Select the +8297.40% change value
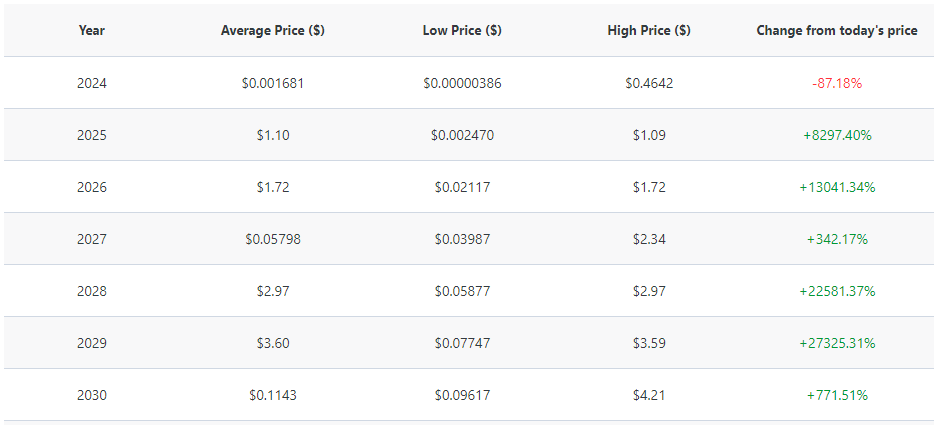The image size is (938, 425). click(x=837, y=135)
